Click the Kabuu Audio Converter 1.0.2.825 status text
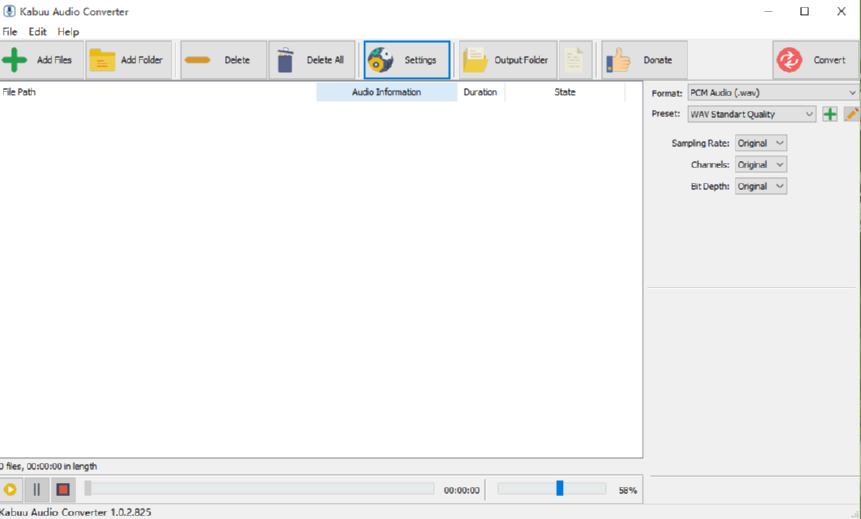This screenshot has height=519, width=861. point(75,512)
